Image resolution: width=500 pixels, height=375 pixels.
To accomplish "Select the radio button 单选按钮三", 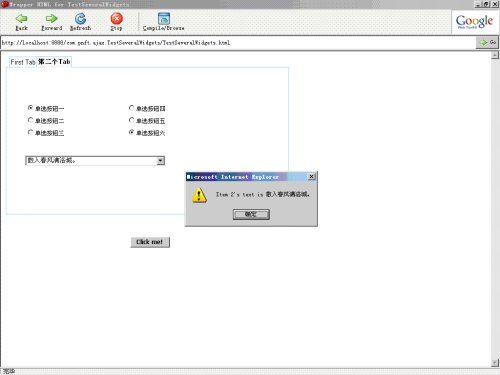I will point(30,132).
